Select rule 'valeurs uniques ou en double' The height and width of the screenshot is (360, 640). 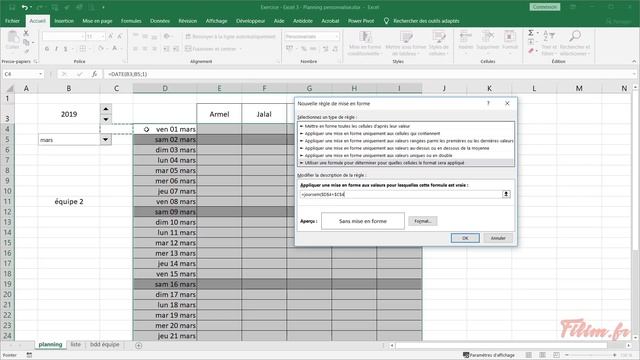coord(406,156)
